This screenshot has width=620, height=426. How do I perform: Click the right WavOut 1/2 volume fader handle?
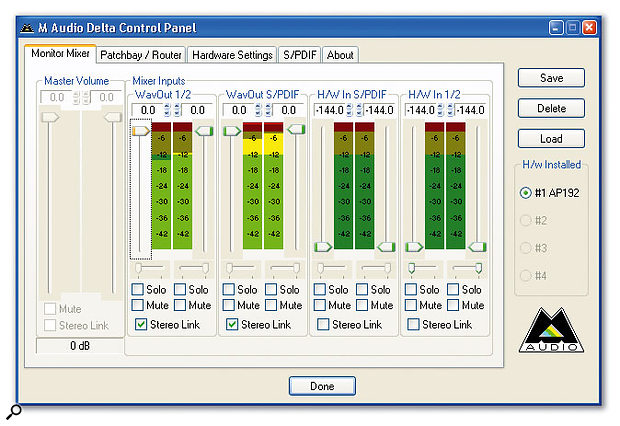204,131
